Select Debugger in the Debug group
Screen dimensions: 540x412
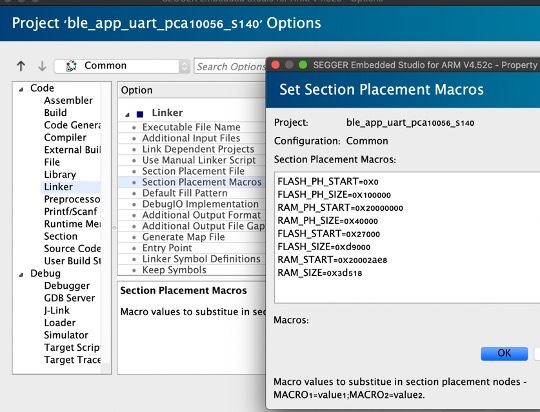[x=67, y=286]
